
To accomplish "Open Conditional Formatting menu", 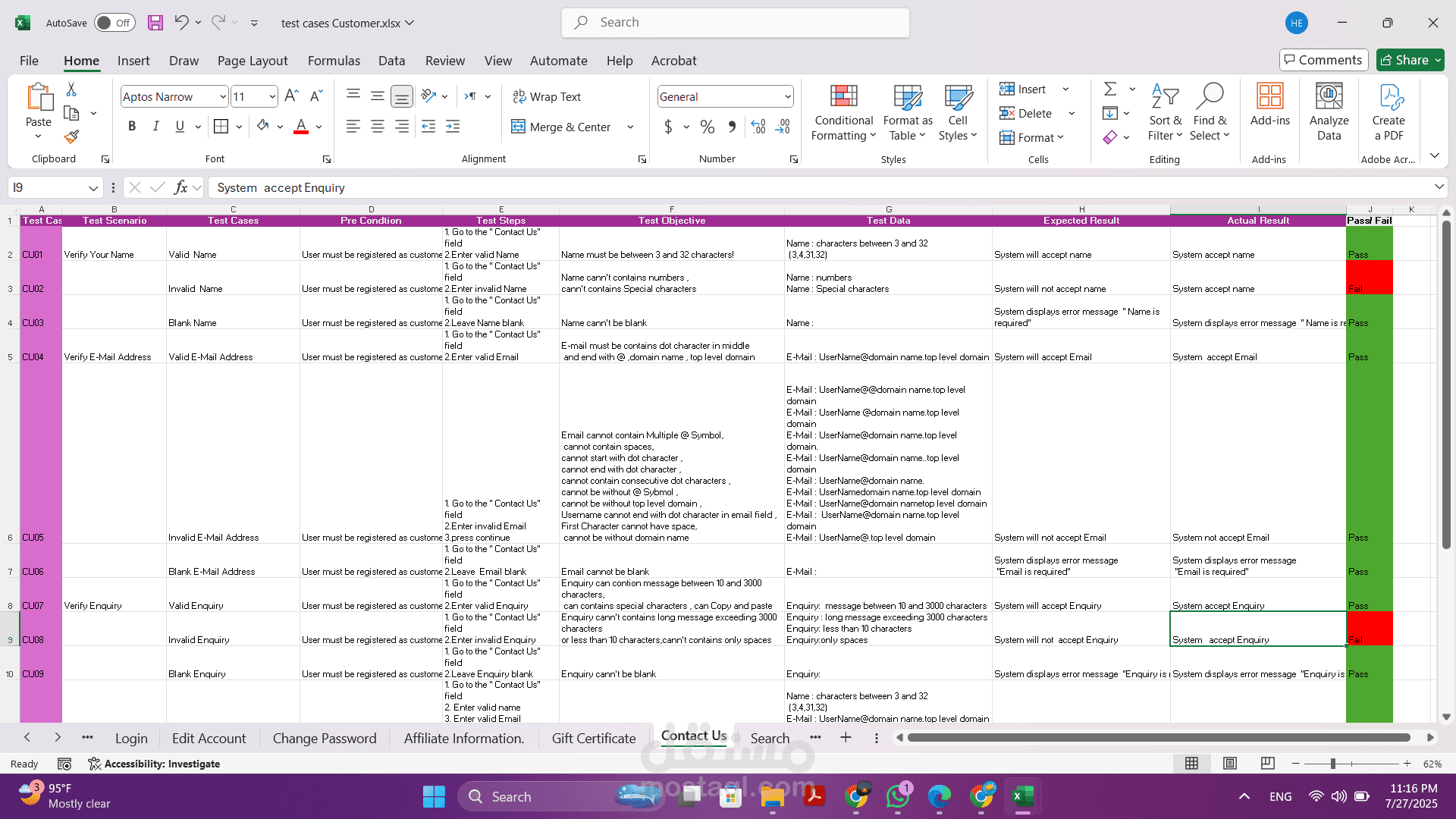I will click(x=843, y=112).
